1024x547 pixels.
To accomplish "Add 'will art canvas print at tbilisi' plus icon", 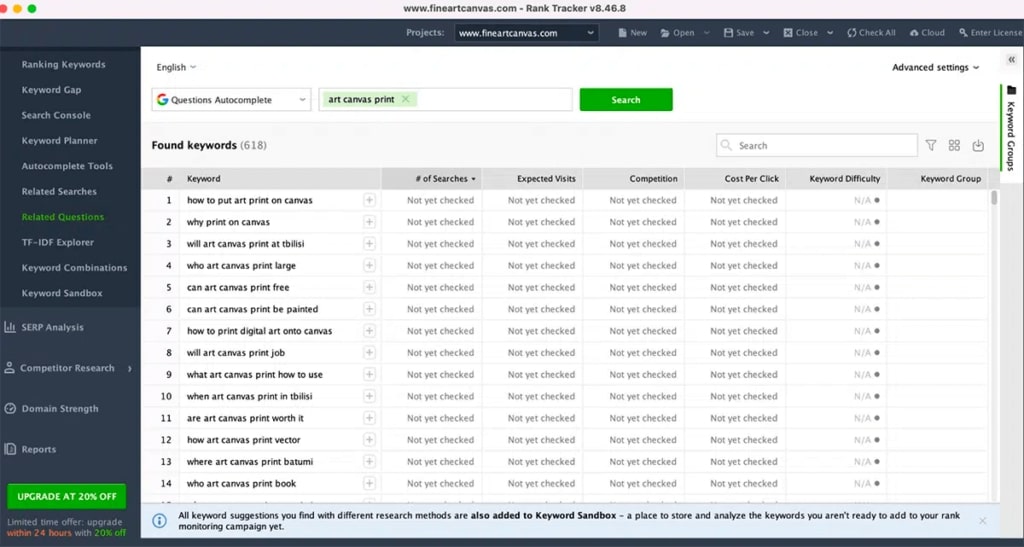I will point(369,244).
